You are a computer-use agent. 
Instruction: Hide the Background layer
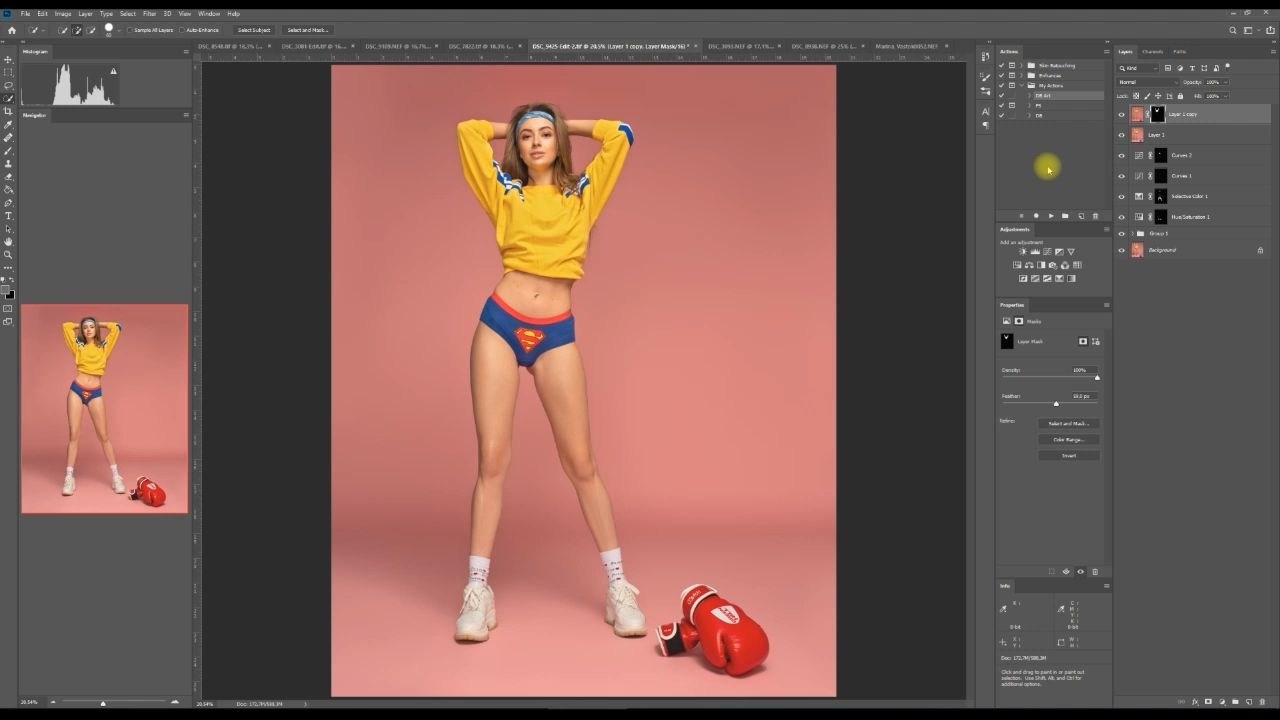(1121, 250)
